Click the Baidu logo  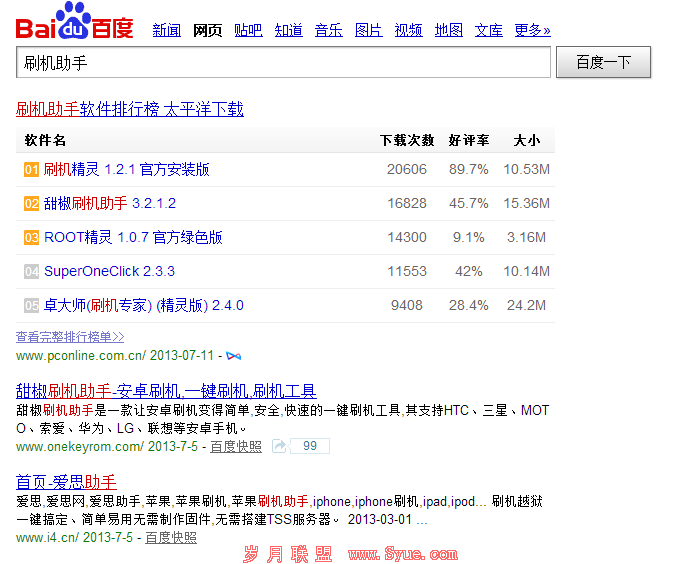pos(74,20)
